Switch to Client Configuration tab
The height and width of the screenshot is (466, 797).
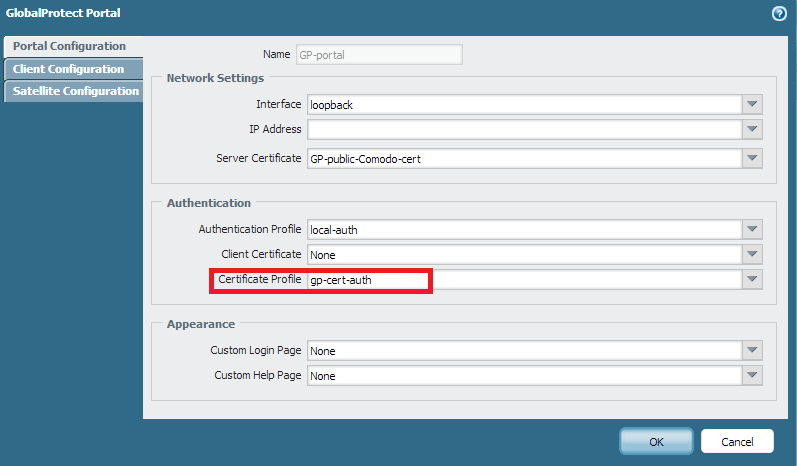pyautogui.click(x=73, y=69)
